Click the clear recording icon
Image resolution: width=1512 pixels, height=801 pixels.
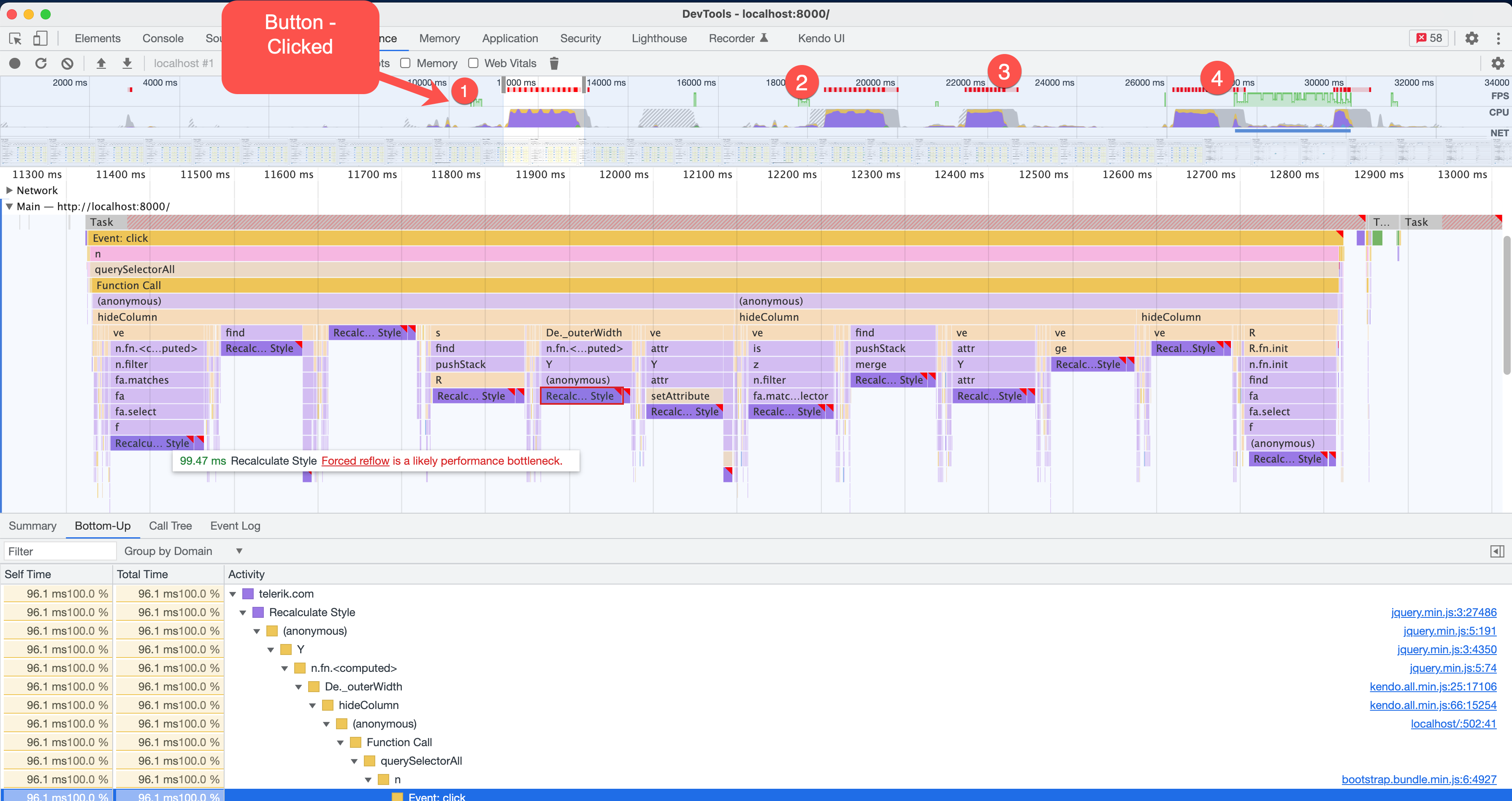68,63
